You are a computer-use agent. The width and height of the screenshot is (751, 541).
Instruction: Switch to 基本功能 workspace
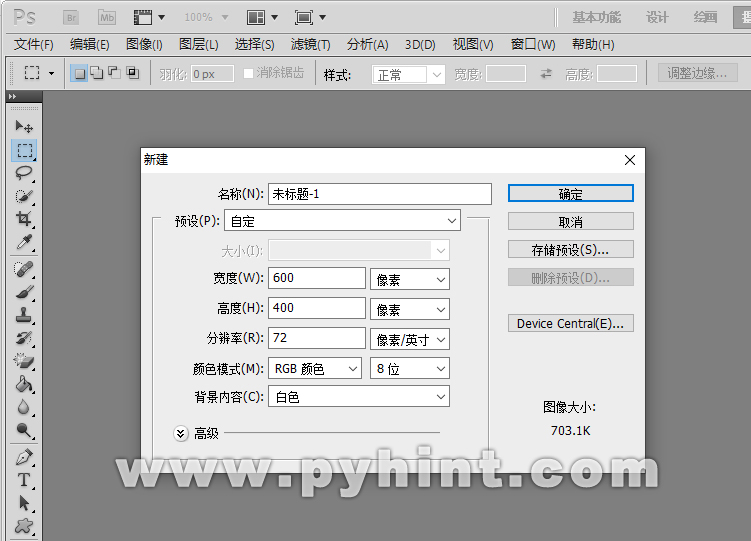tap(597, 18)
